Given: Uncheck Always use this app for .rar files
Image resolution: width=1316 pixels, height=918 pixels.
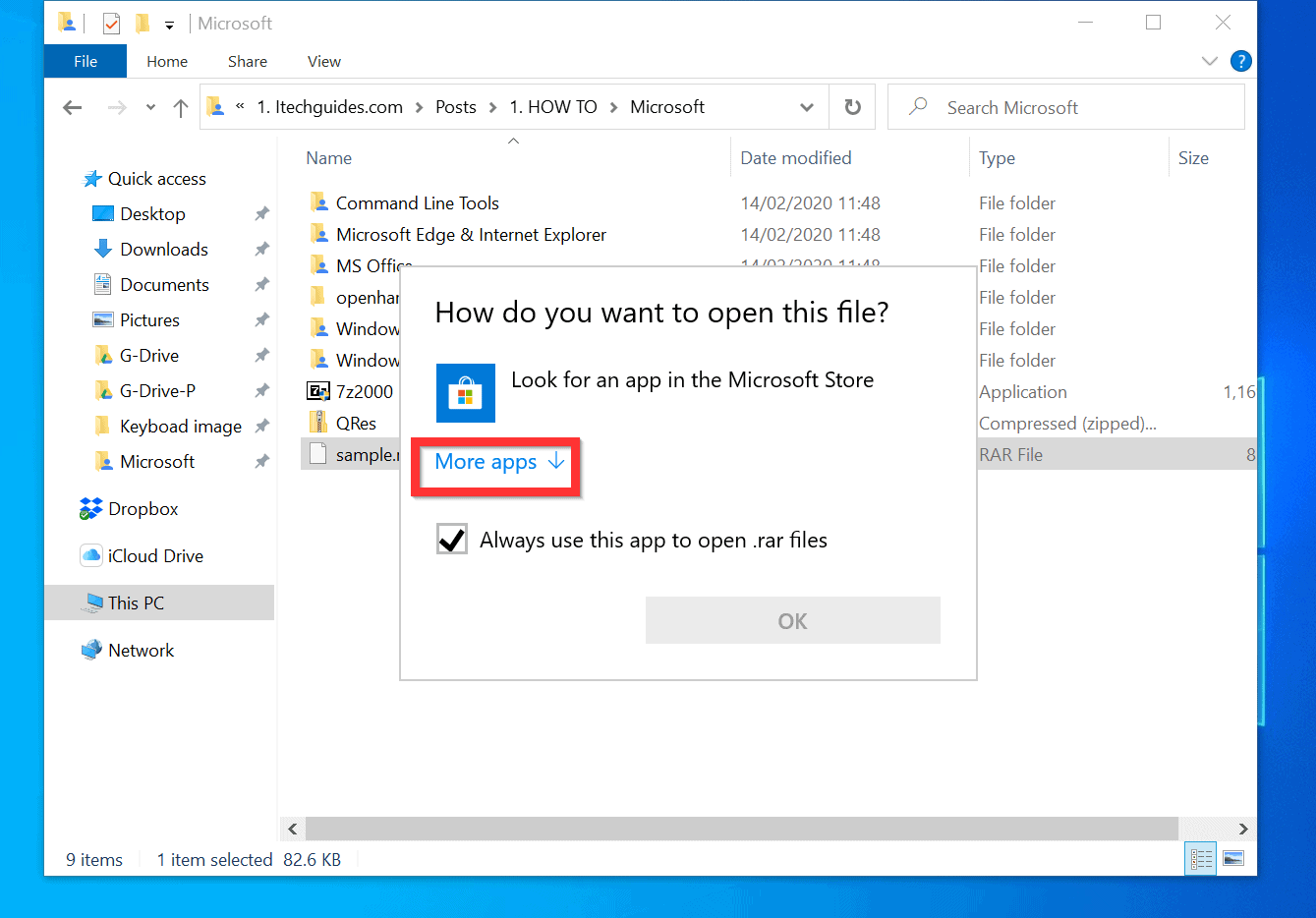Looking at the screenshot, I should [x=451, y=539].
